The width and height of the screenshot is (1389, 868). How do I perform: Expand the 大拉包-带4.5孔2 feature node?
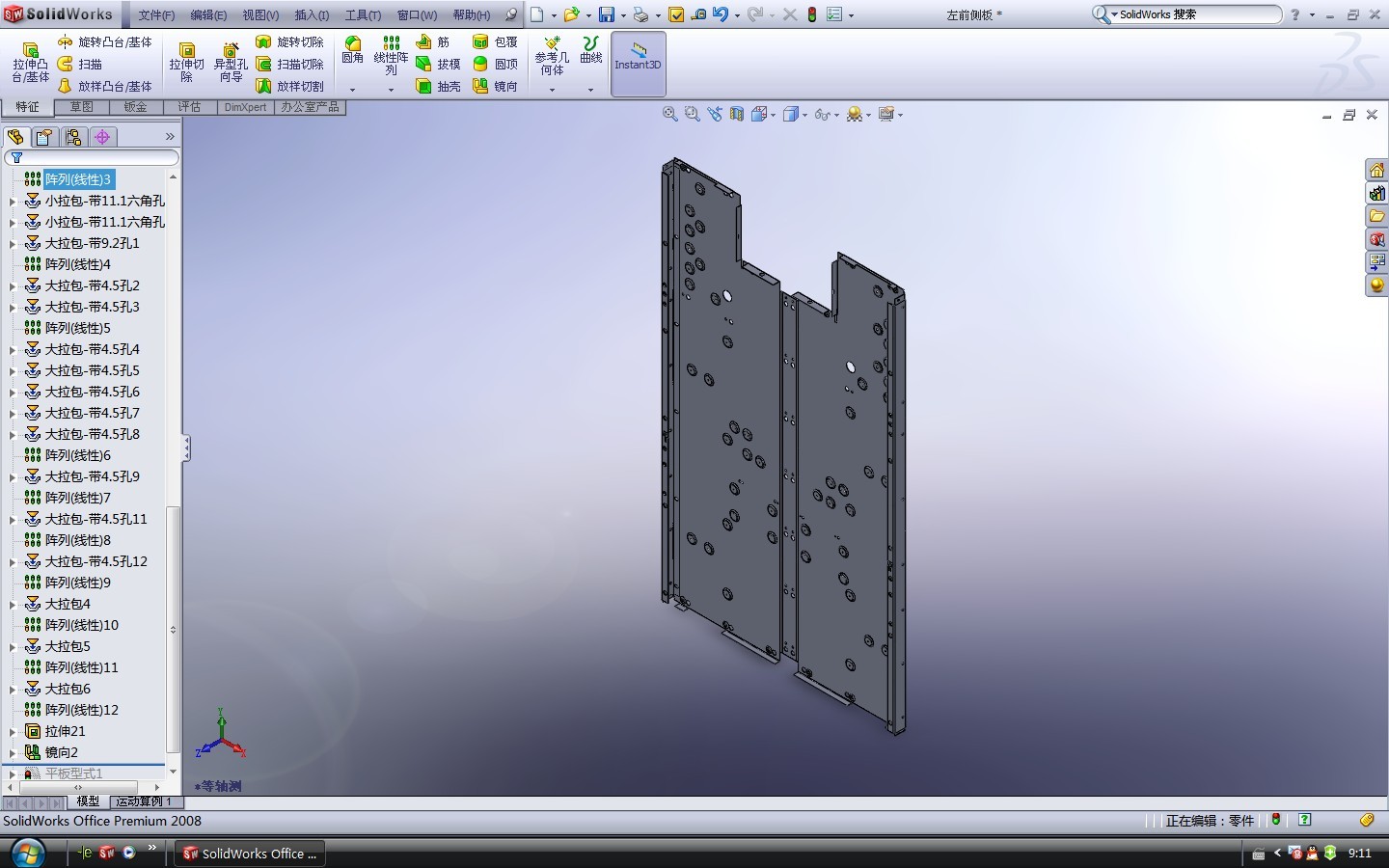click(x=13, y=286)
